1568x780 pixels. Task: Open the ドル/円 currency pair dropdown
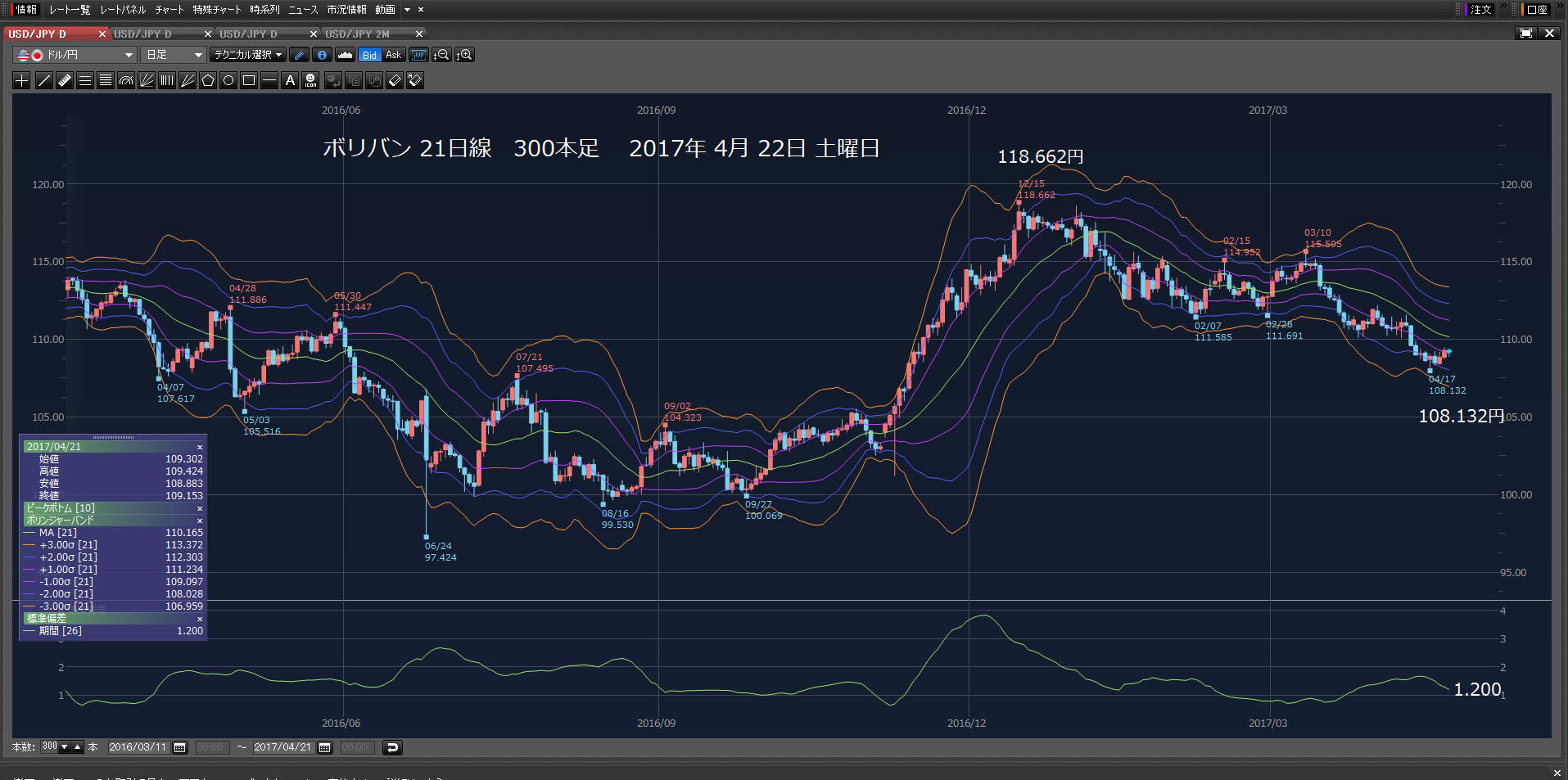[75, 55]
